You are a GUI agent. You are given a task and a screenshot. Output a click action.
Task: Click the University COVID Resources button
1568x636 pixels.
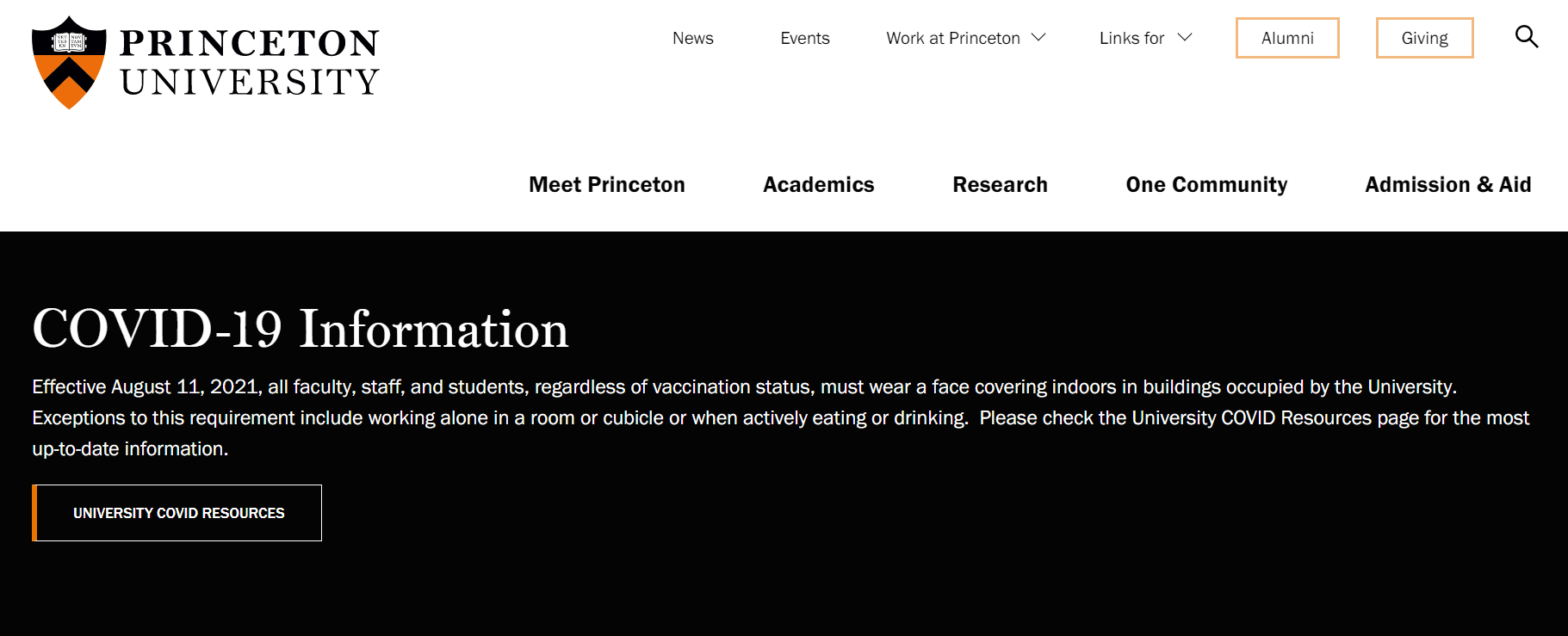(177, 513)
